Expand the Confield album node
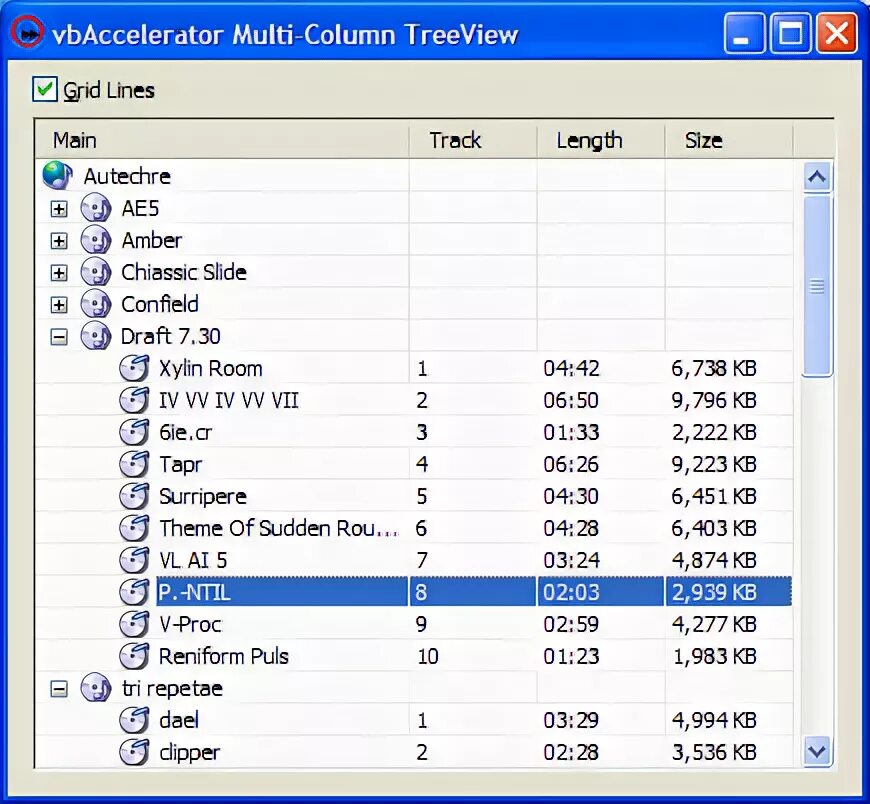 59,305
